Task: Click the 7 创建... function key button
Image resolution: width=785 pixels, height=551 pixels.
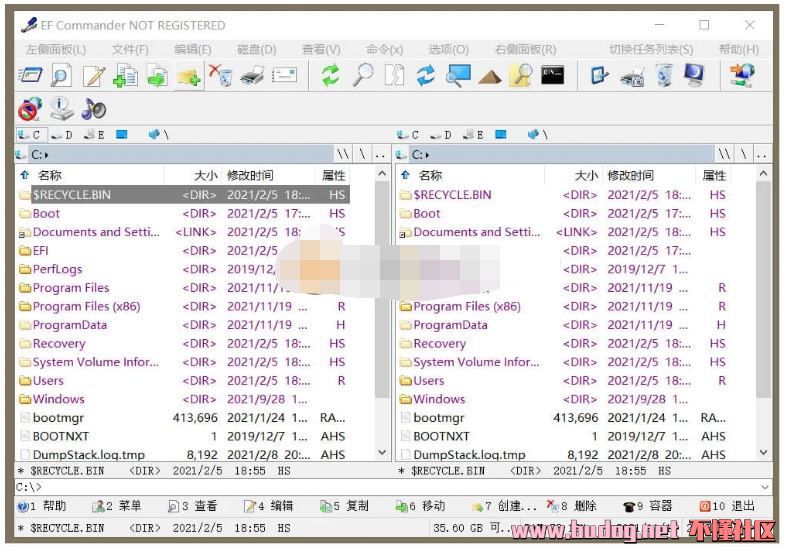Action: click(503, 506)
